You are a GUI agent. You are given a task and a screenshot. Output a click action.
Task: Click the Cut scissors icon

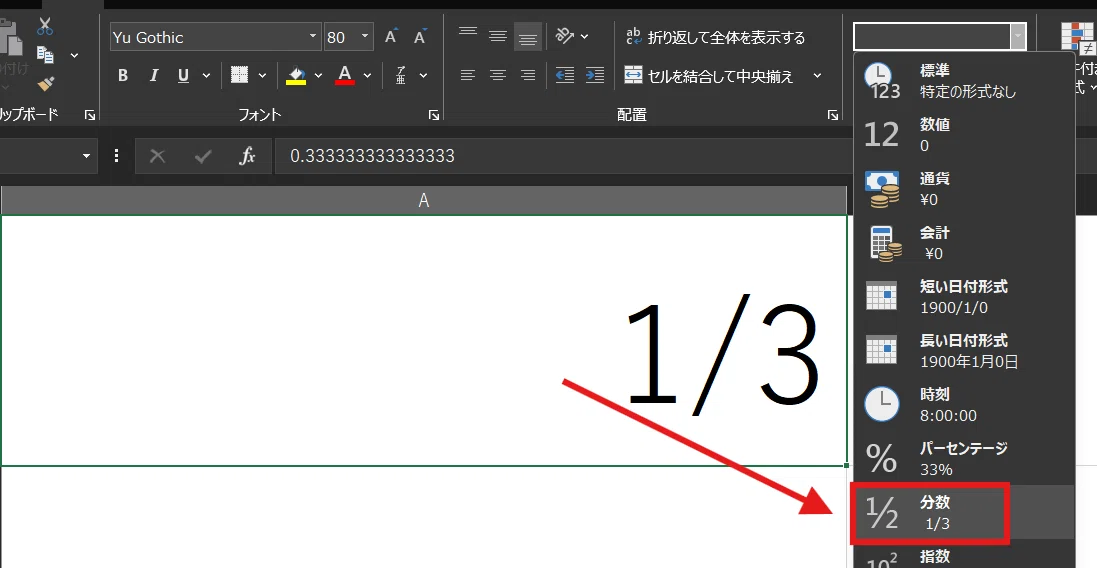coord(45,26)
